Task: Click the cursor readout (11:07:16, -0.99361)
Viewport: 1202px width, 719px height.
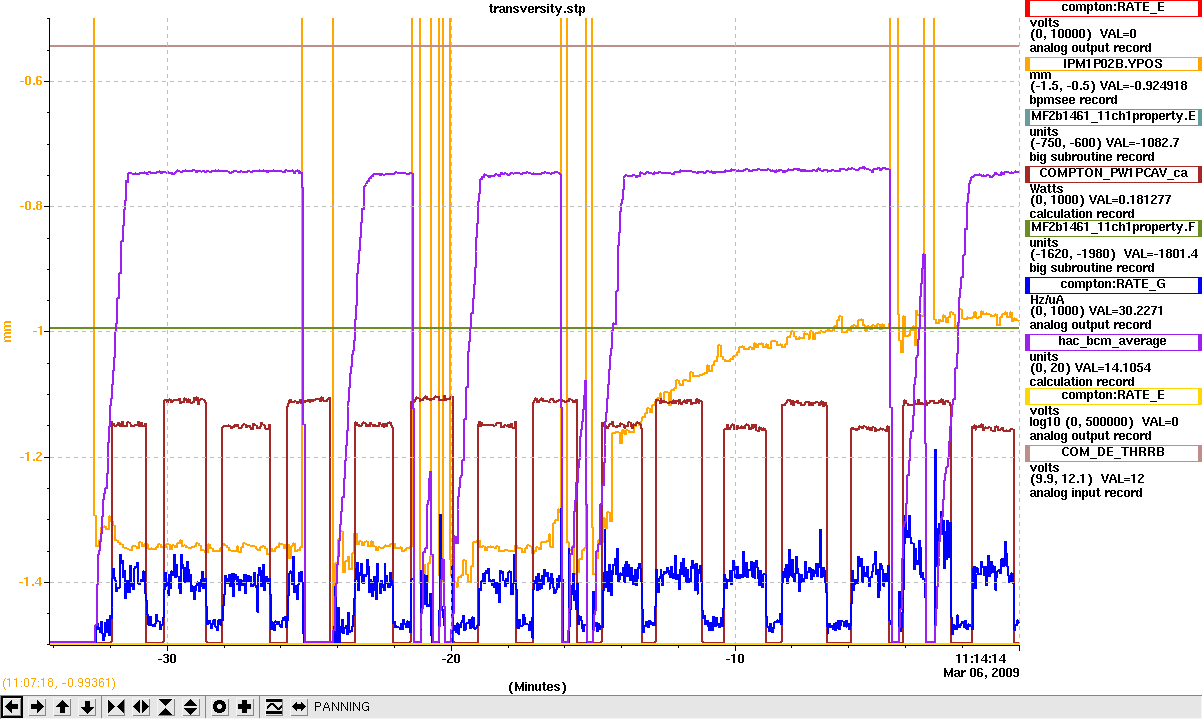Action: point(60,683)
